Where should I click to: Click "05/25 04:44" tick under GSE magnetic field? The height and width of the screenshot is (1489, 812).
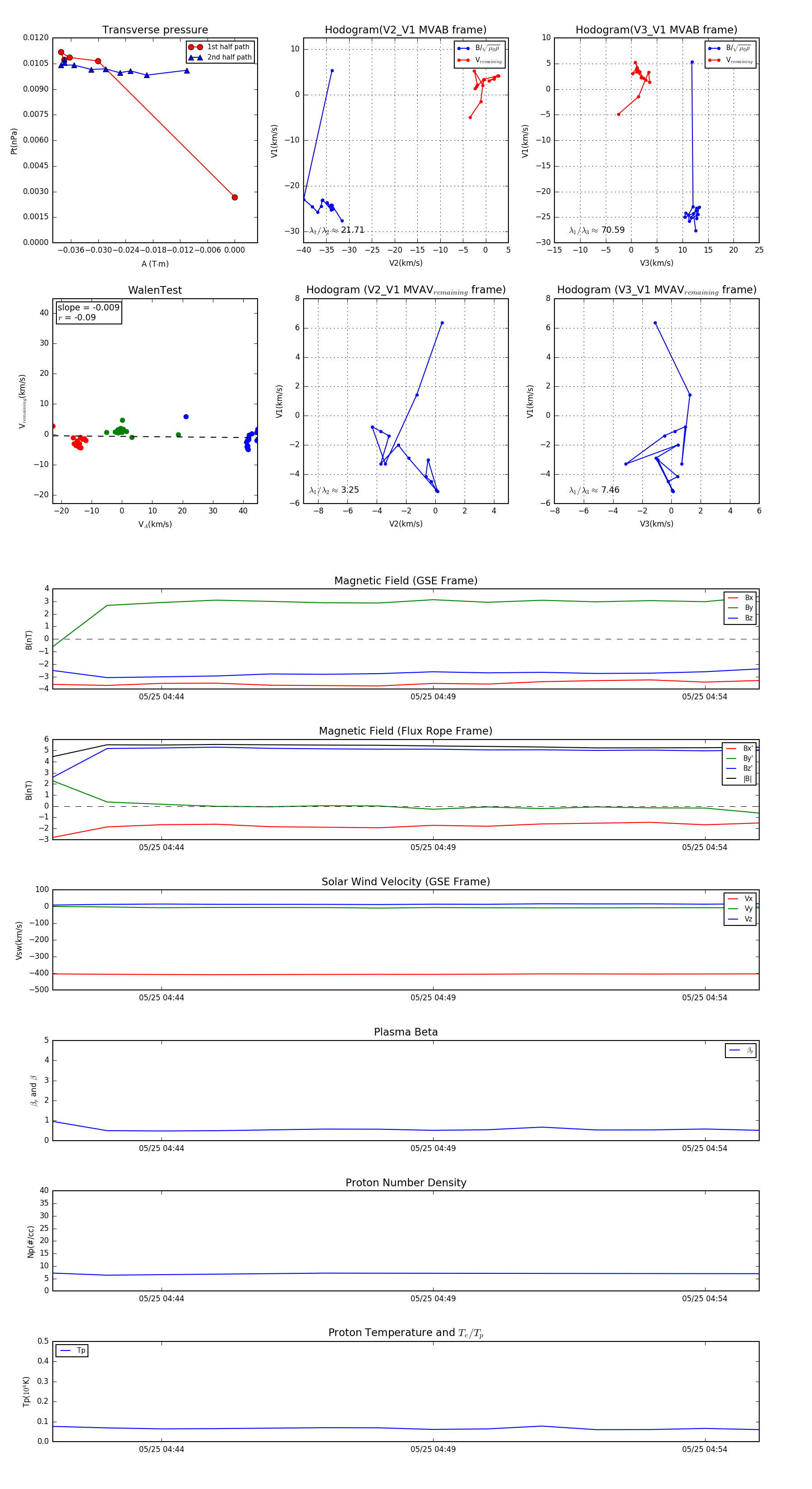tap(161, 697)
